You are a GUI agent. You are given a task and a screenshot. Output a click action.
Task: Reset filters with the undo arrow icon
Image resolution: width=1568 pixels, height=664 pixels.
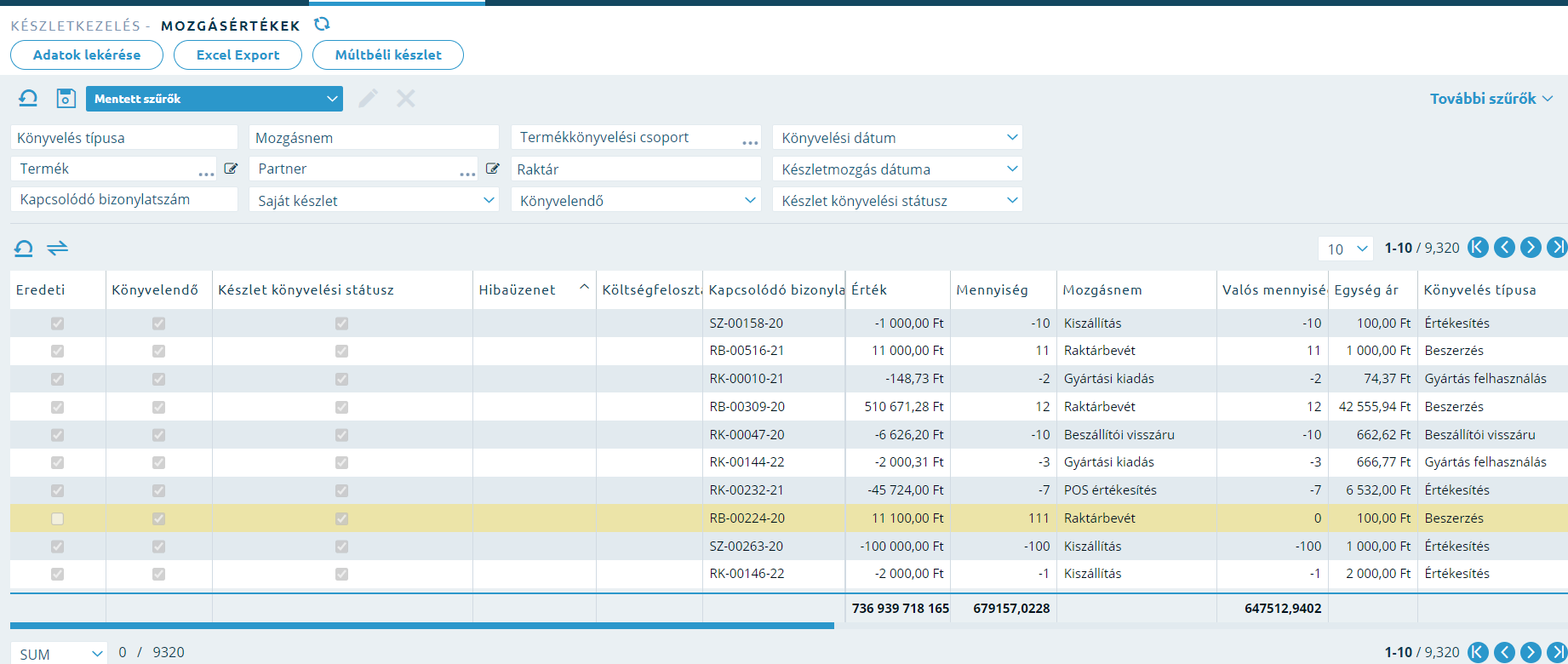tap(28, 99)
